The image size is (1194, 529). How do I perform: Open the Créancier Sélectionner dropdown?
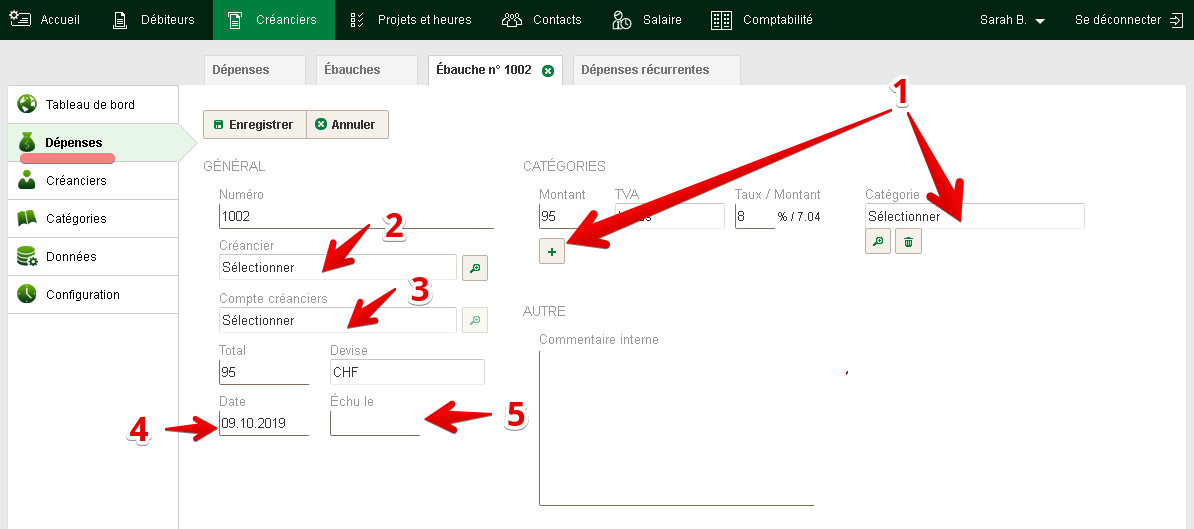coord(338,267)
